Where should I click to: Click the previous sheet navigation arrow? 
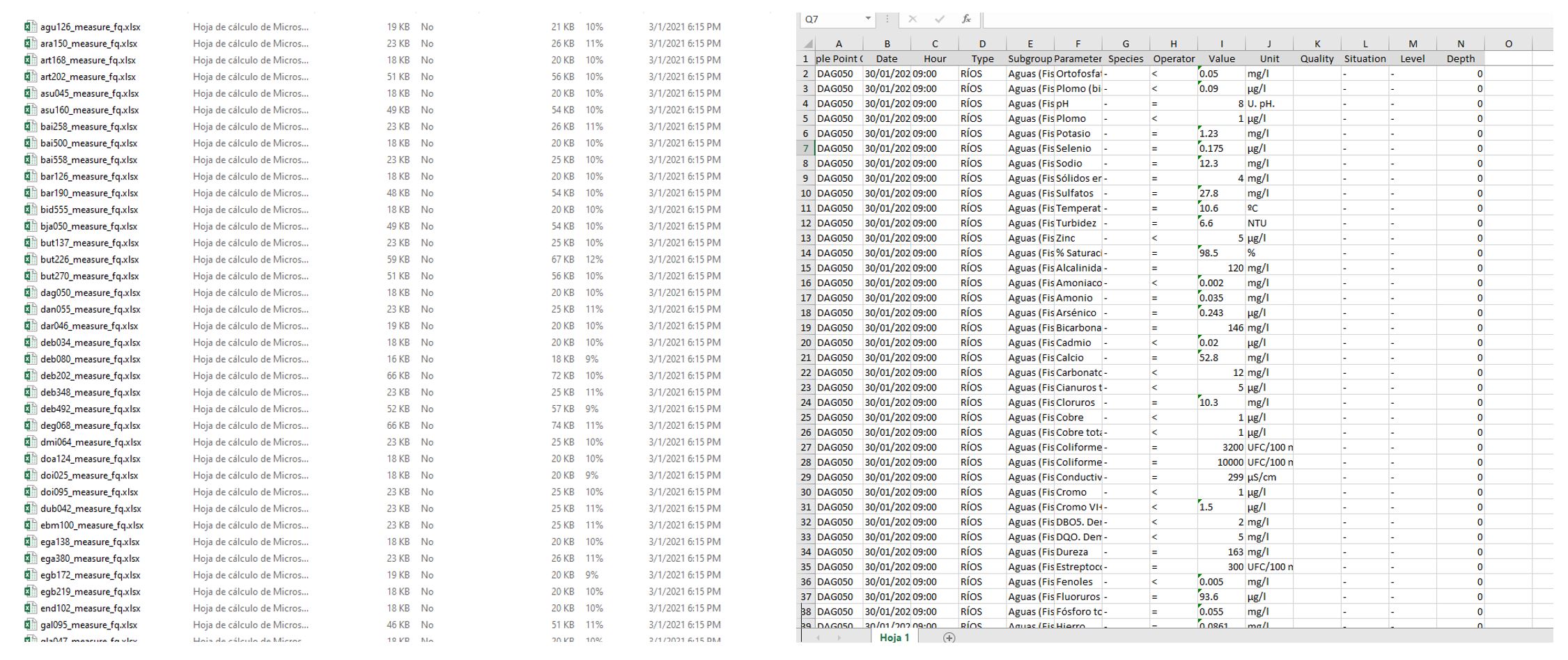818,638
